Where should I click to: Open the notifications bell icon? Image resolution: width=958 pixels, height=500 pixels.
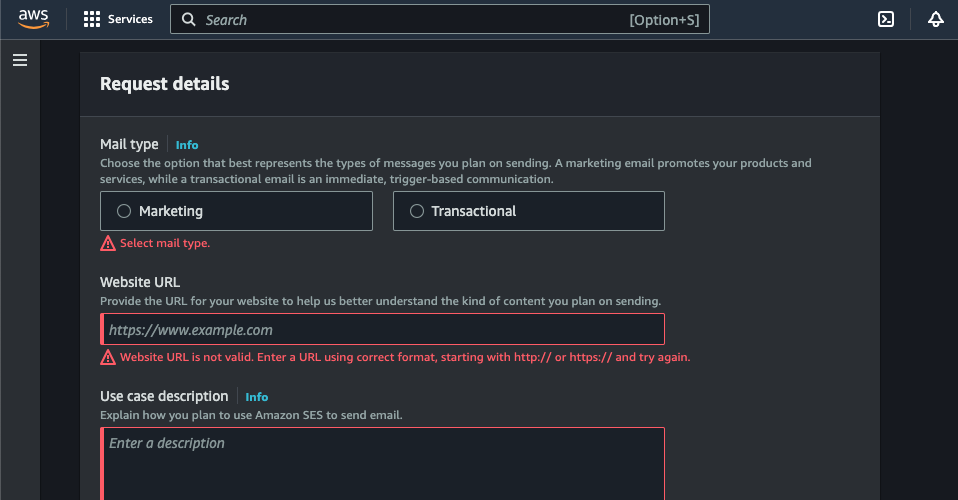[x=936, y=19]
